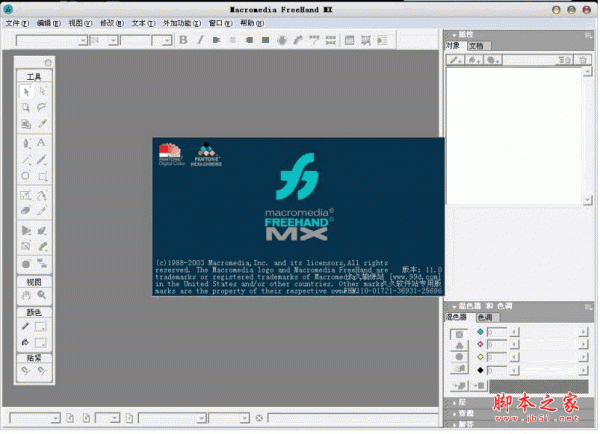600x434 pixels.
Task: Click the add stroke pencil icon in object panel
Action: (455, 60)
